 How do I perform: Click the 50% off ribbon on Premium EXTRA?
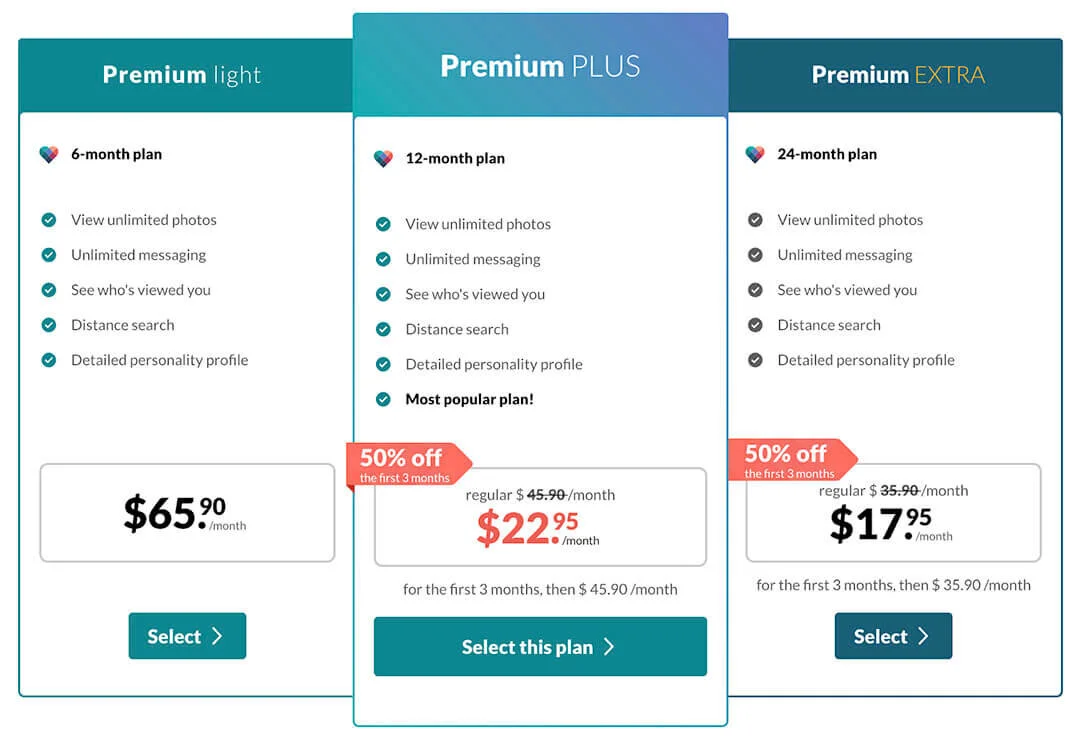coord(792,460)
